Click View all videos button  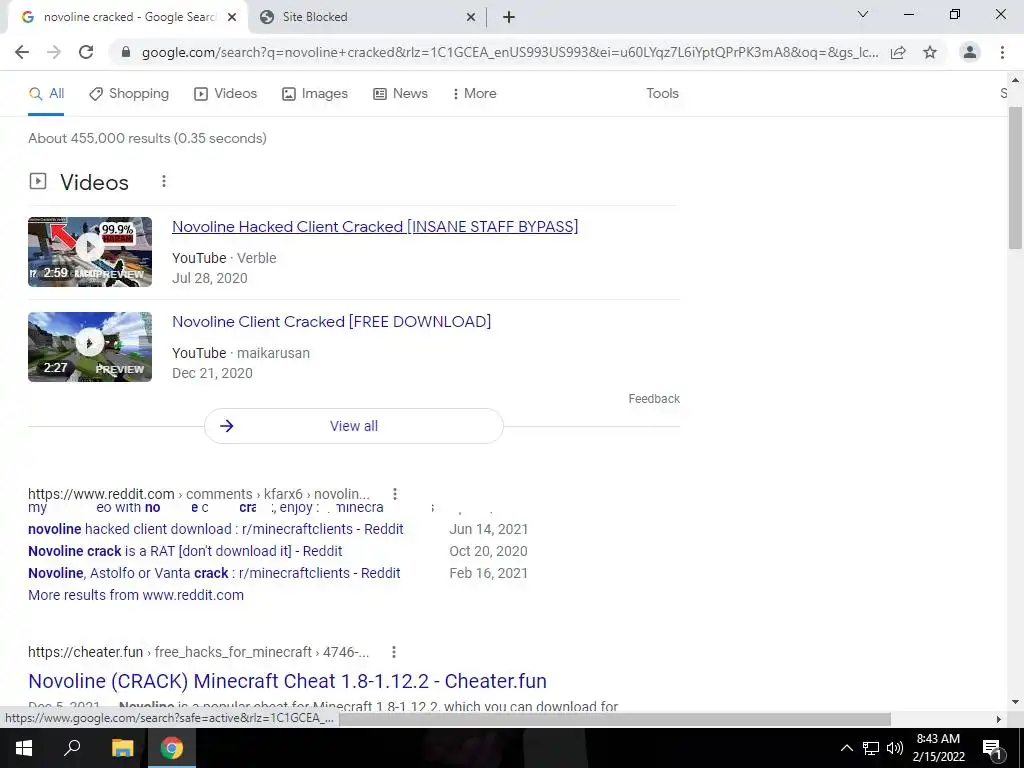[354, 426]
